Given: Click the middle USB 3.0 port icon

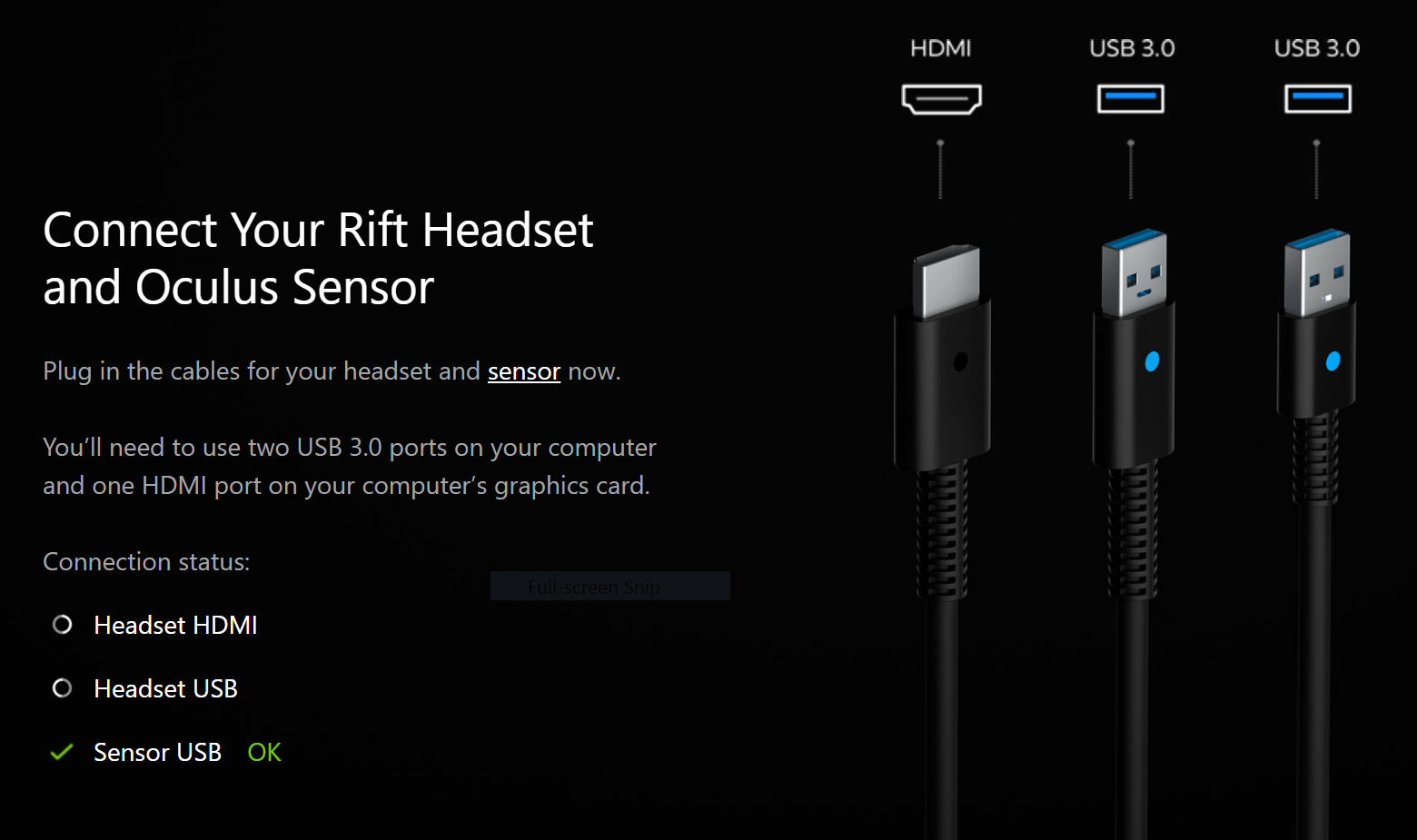Looking at the screenshot, I should 1131,99.
